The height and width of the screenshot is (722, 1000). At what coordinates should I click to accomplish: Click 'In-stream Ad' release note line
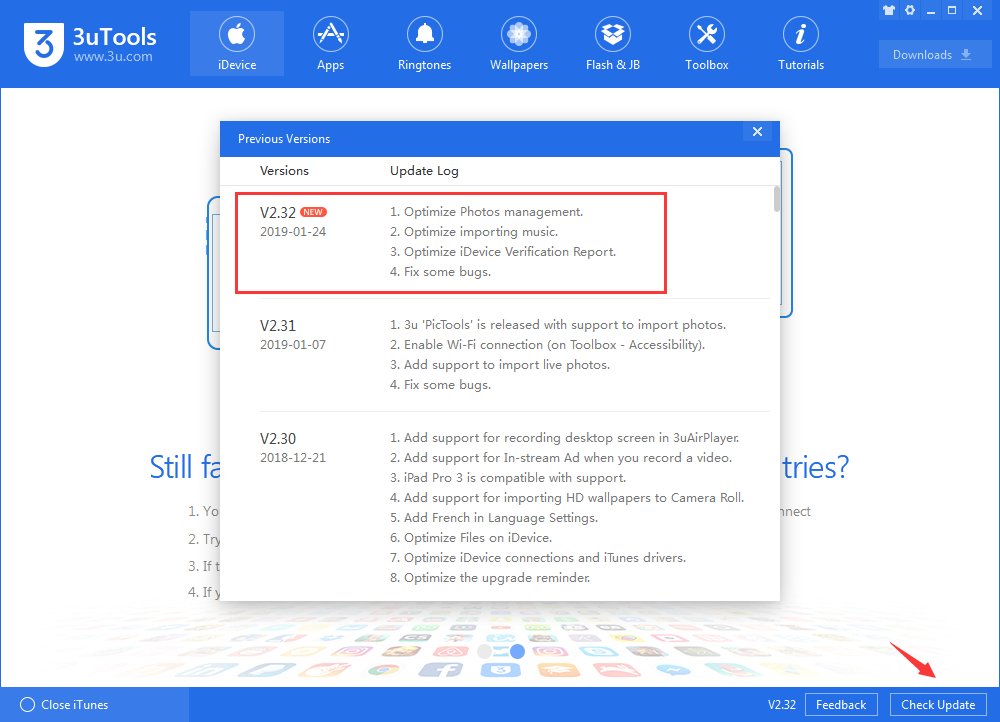[x=561, y=457]
